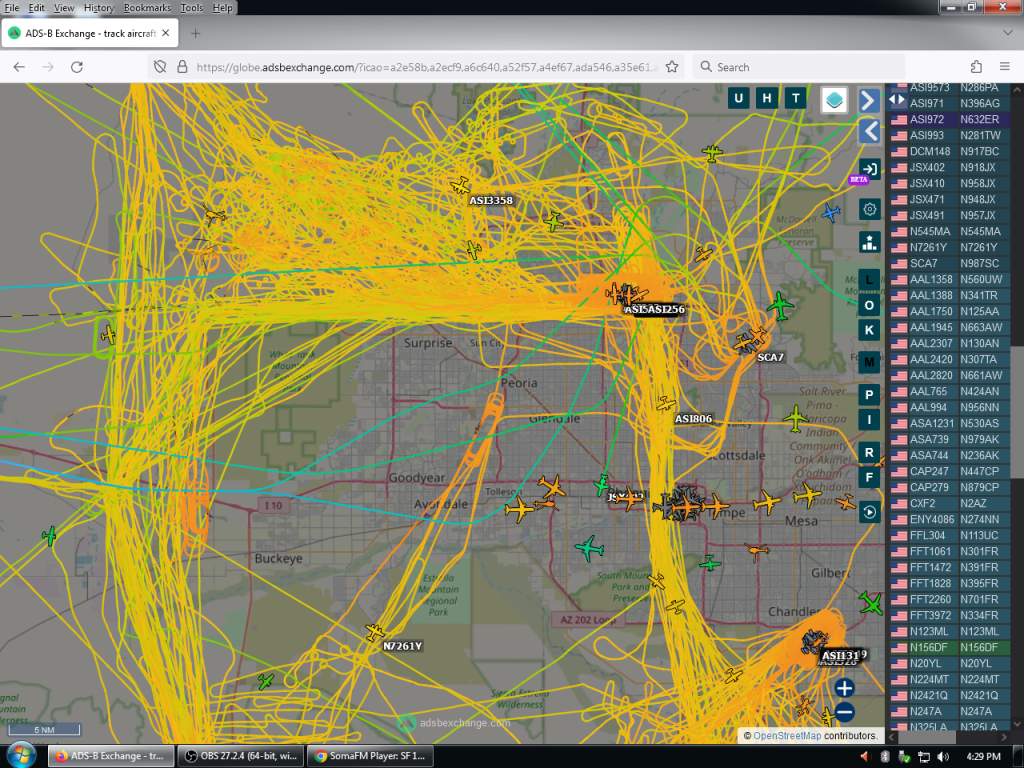Click the tracking protection shield icon
The image size is (1024, 768).
point(160,67)
